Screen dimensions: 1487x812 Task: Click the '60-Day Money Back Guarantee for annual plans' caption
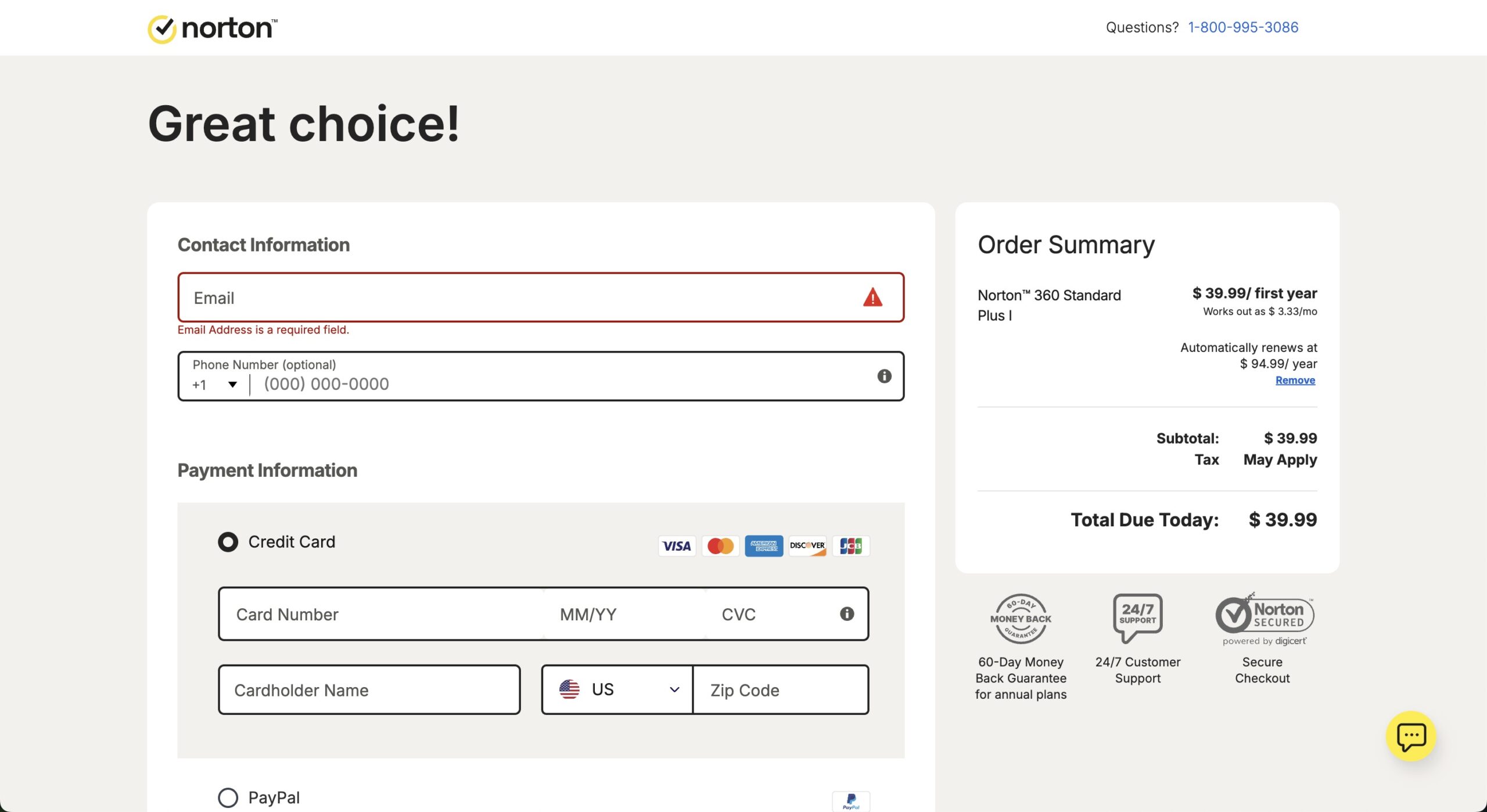tap(1021, 678)
